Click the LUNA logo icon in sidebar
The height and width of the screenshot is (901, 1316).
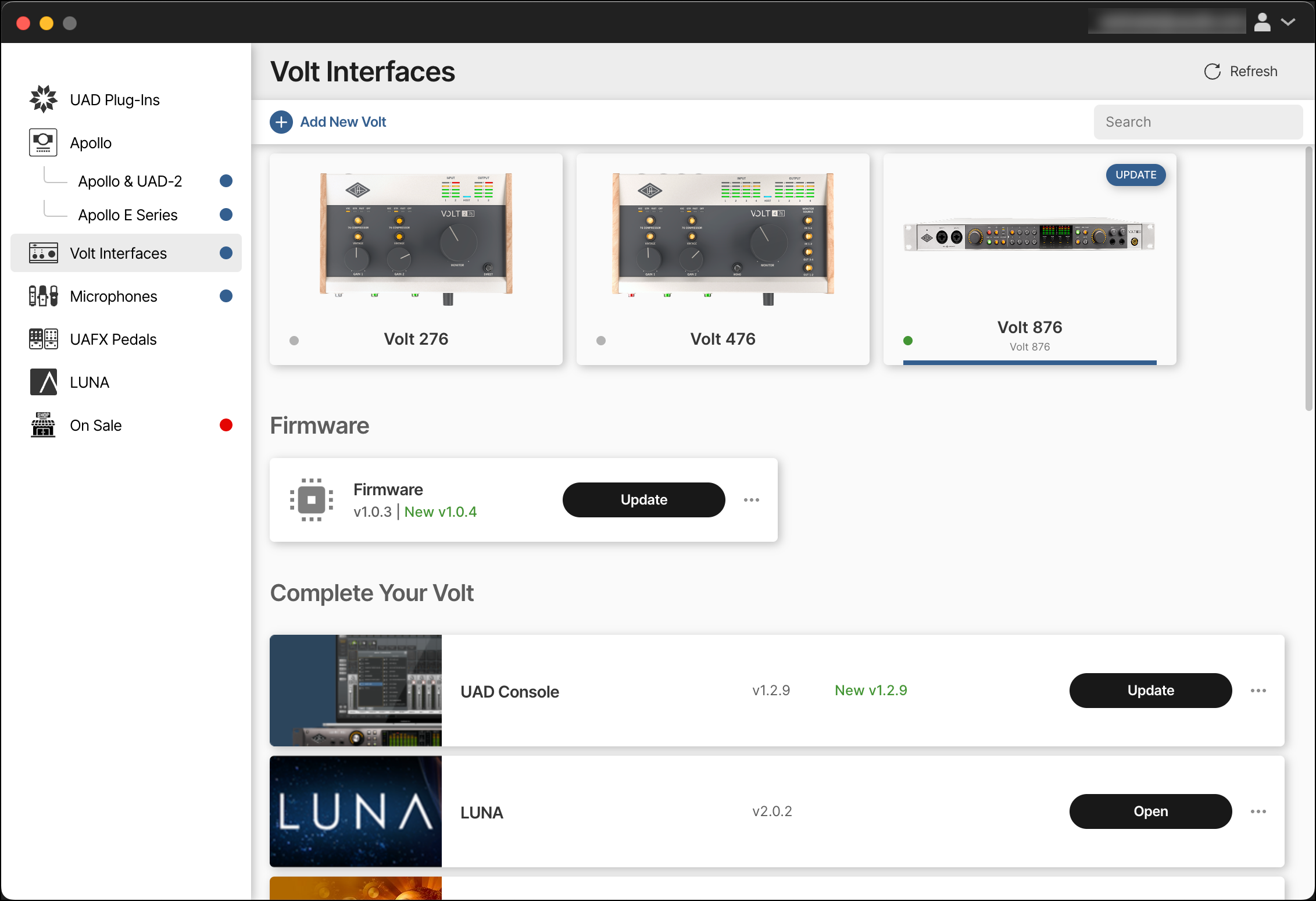pyautogui.click(x=43, y=382)
